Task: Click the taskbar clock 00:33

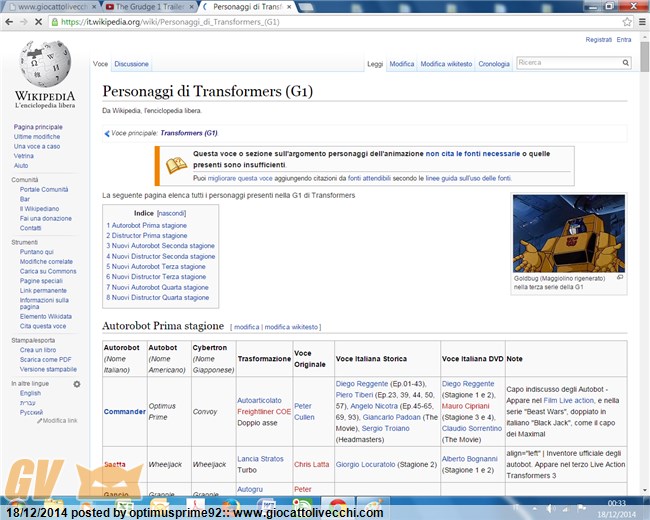Action: [x=616, y=503]
